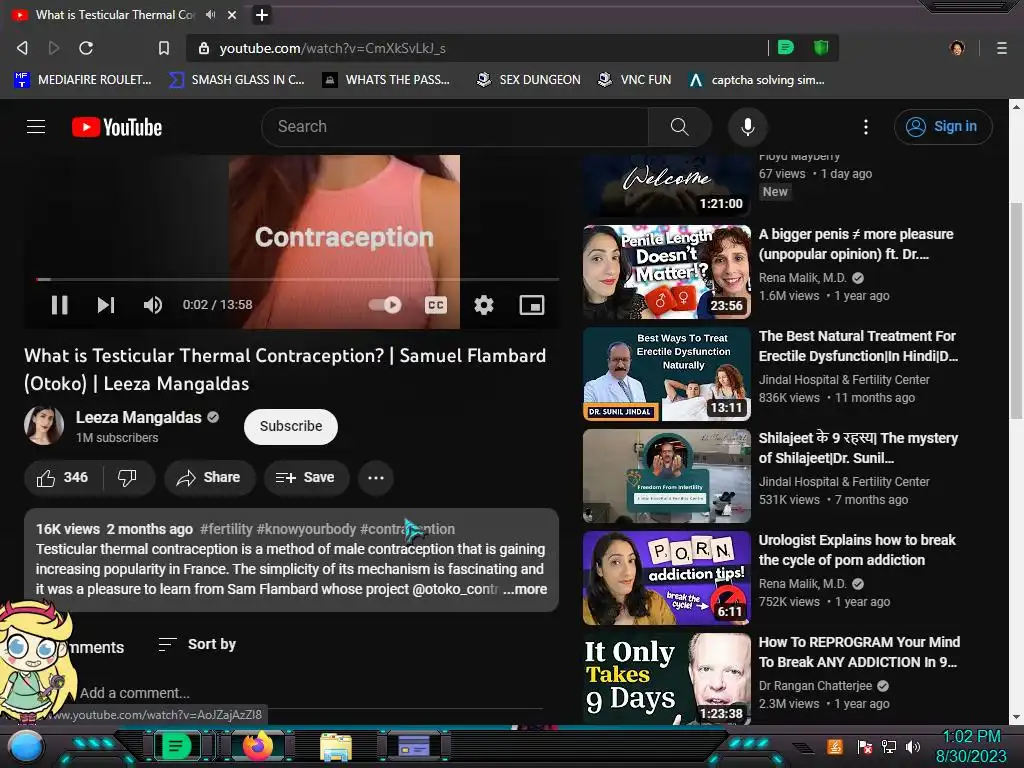Mute the video volume speaker icon
1024x768 pixels.
click(x=153, y=305)
